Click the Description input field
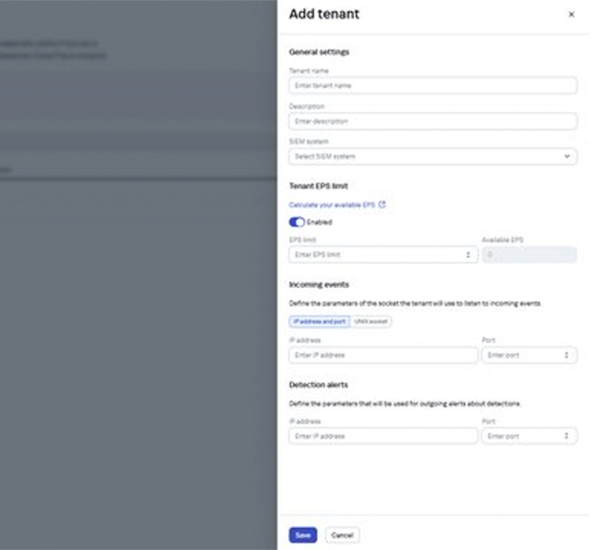This screenshot has width=600, height=550. tap(433, 121)
